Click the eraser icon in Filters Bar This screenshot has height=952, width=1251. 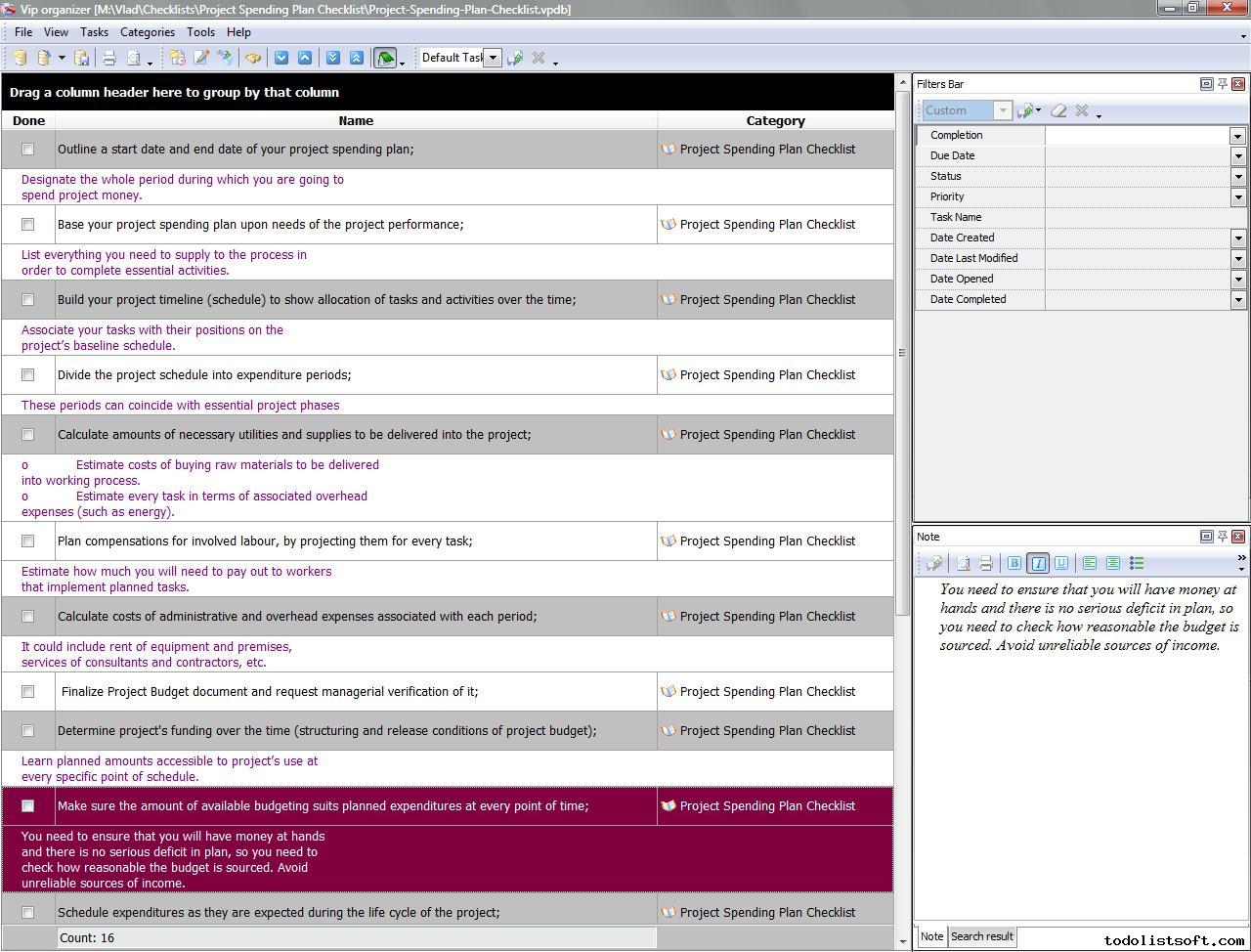[x=1057, y=110]
